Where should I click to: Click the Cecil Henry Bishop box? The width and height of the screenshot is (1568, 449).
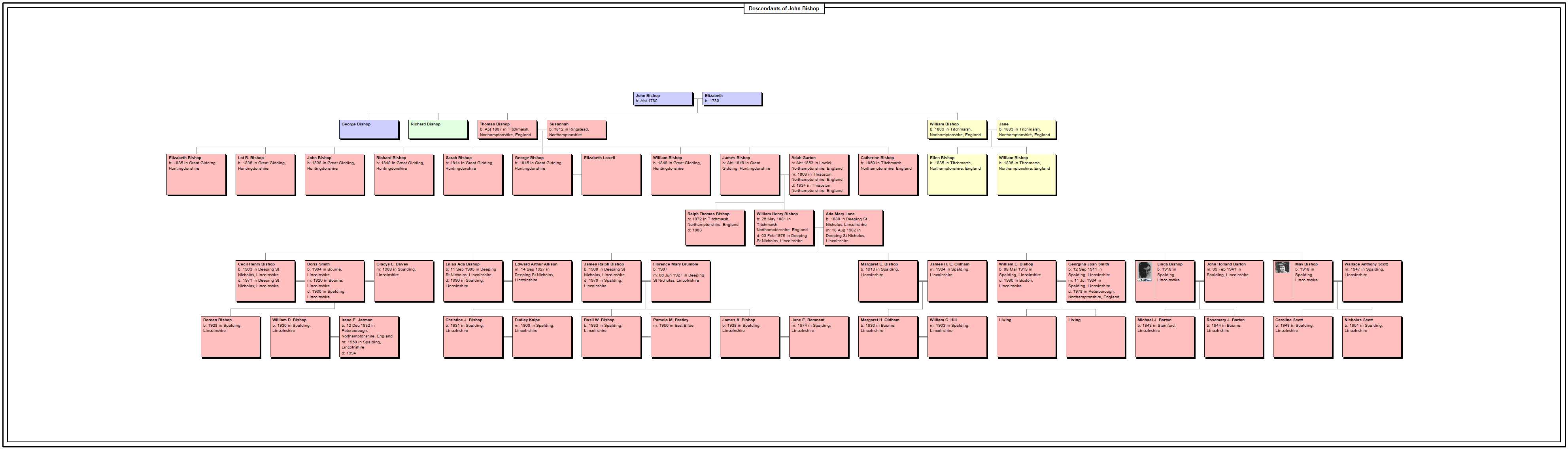(x=265, y=281)
